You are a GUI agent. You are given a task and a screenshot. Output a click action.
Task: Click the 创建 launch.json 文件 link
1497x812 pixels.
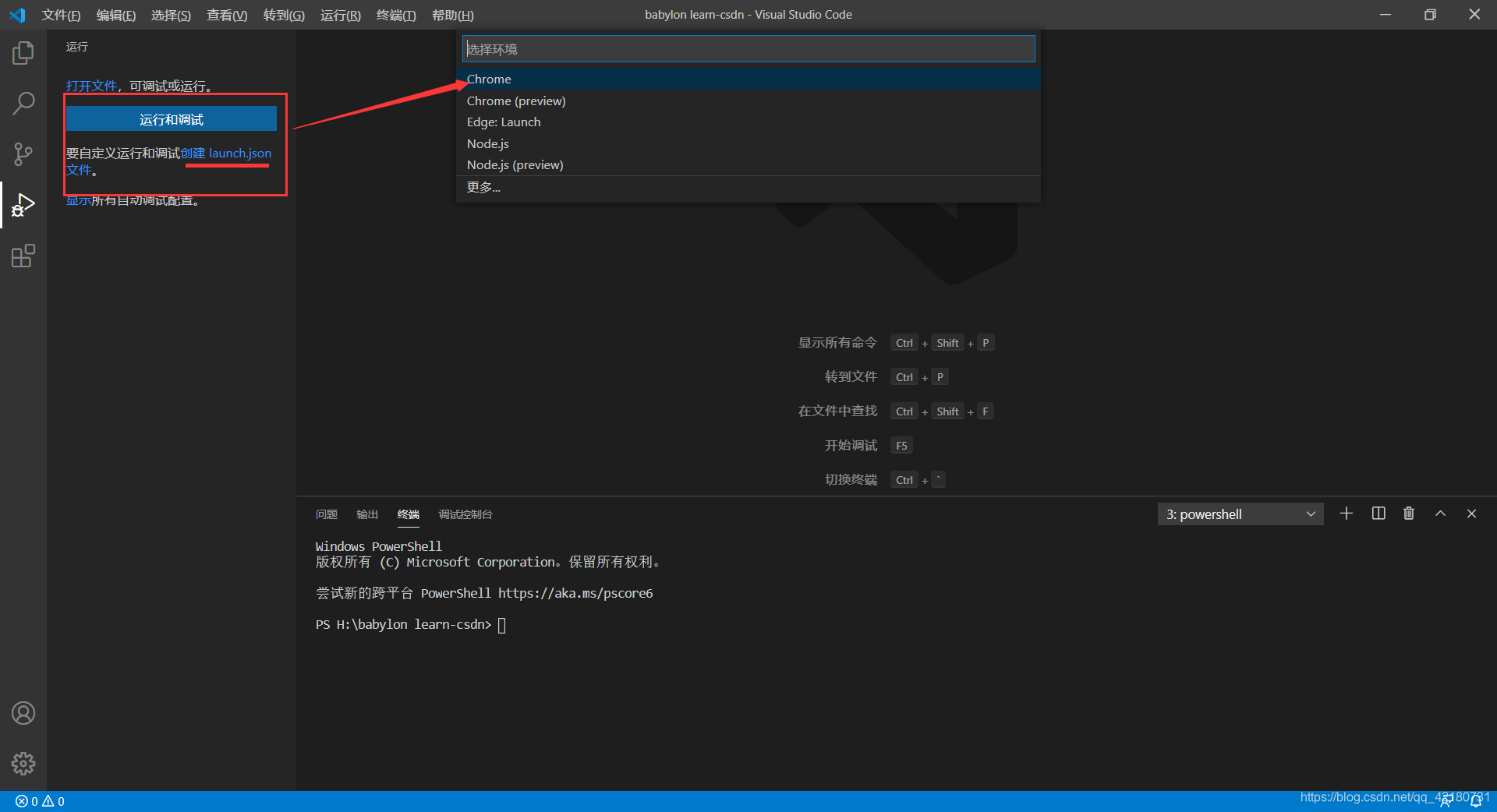coord(226,154)
